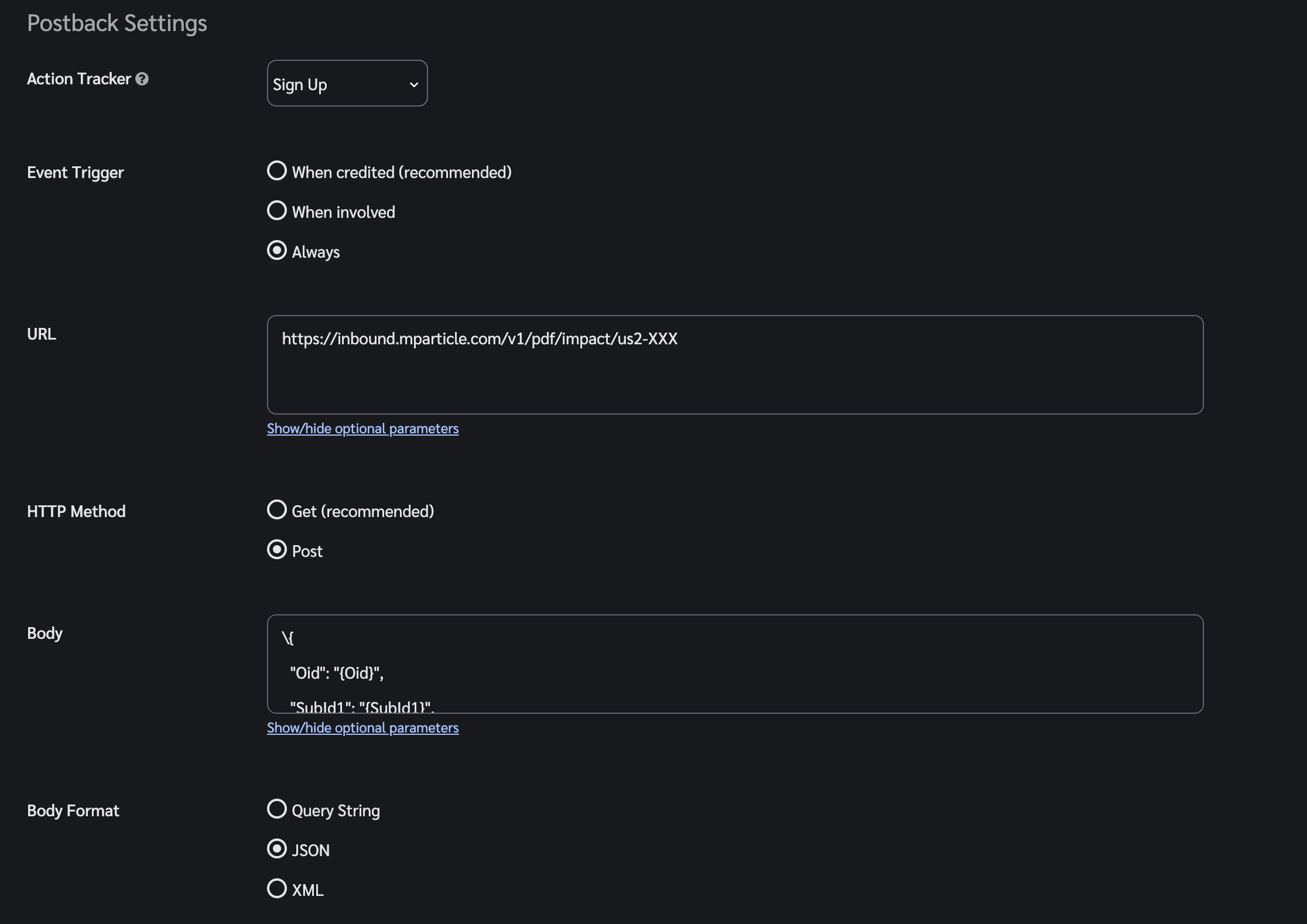Click into the postback URL text field
The height and width of the screenshot is (924, 1307).
pyautogui.click(x=735, y=365)
